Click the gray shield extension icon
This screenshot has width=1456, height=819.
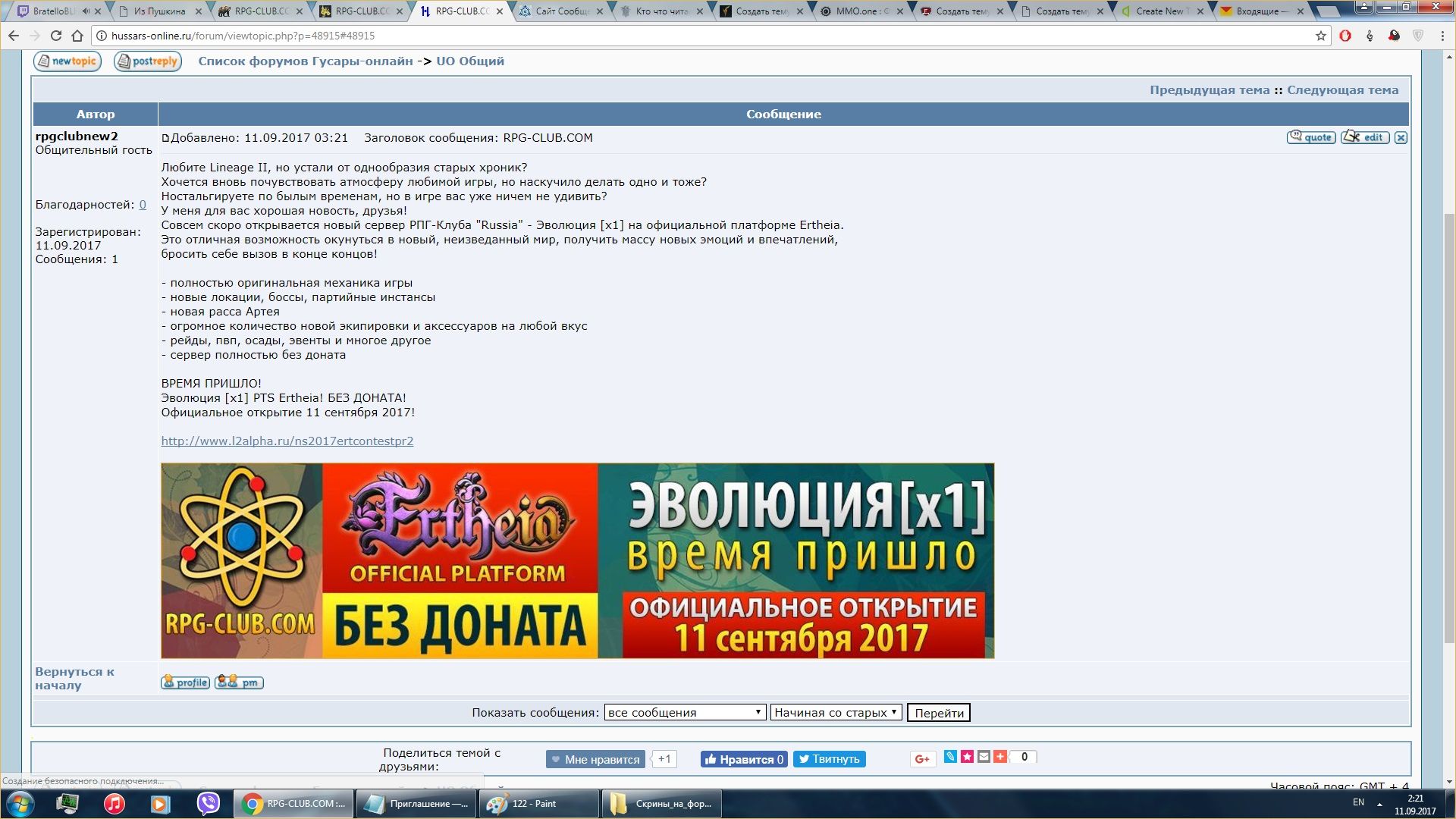(1418, 36)
